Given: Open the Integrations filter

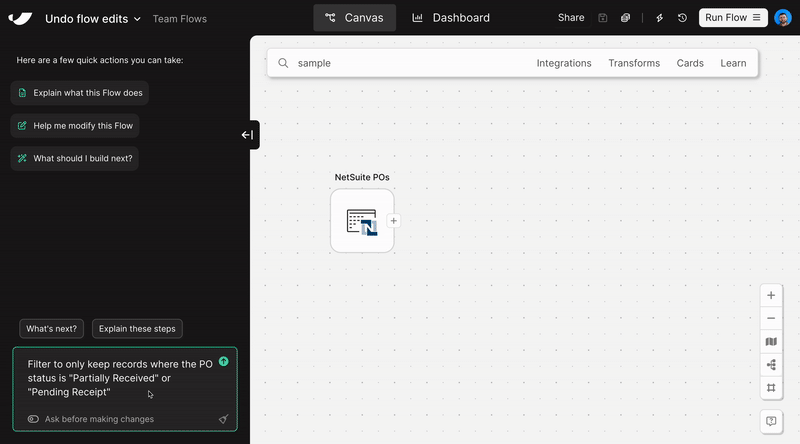Looking at the screenshot, I should point(564,63).
